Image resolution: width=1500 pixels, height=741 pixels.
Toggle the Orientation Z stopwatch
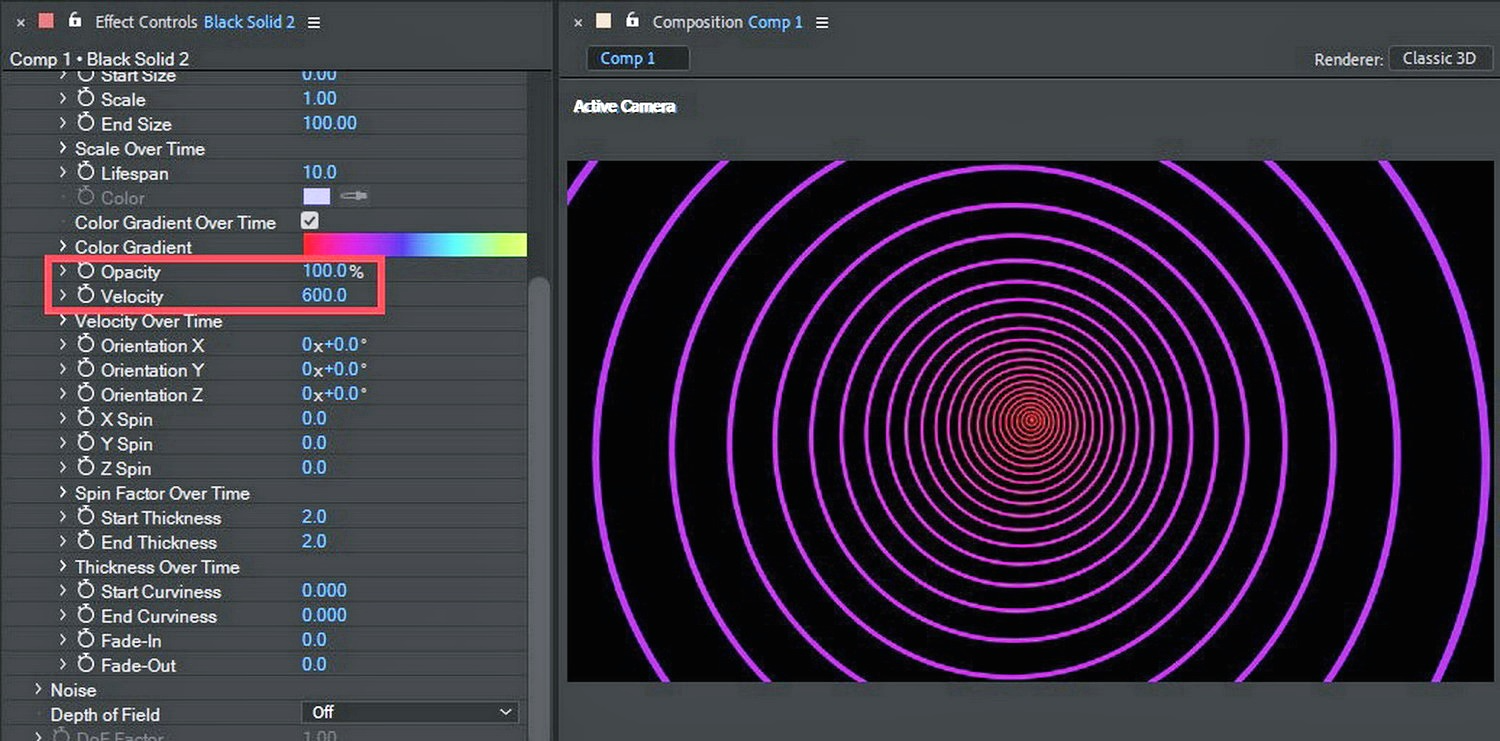86,394
